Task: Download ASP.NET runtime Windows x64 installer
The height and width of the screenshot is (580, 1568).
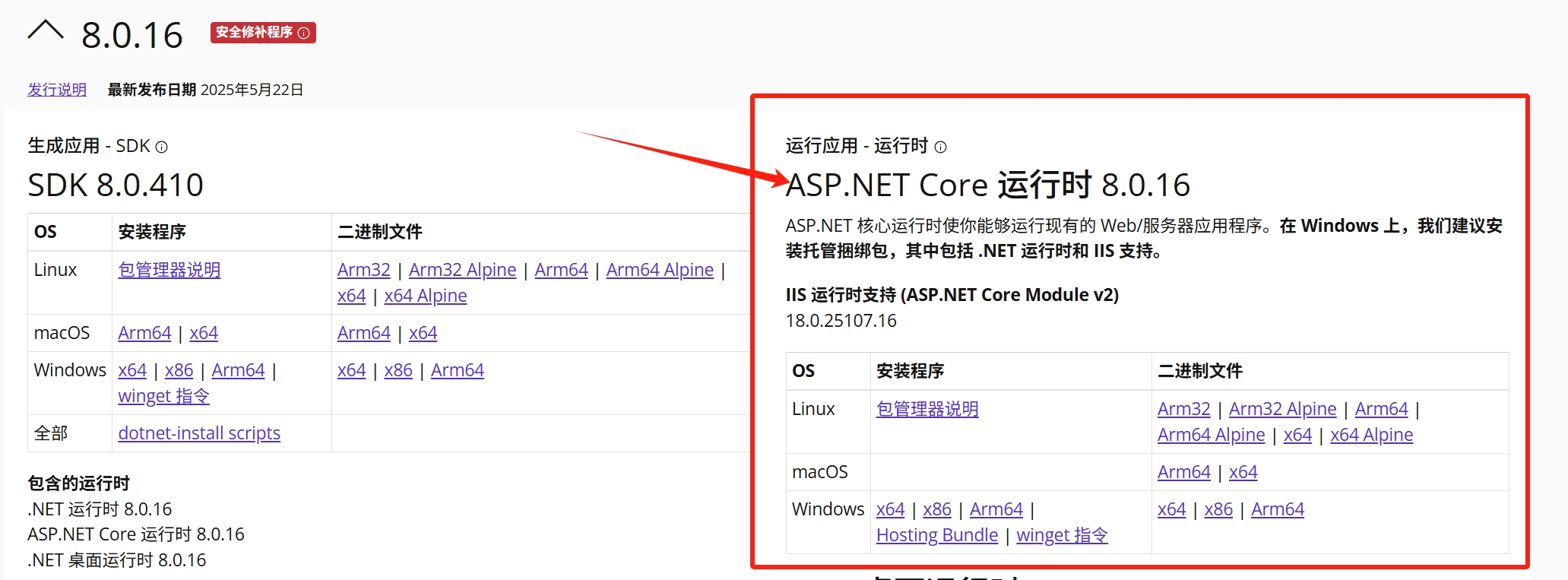Action: (891, 509)
